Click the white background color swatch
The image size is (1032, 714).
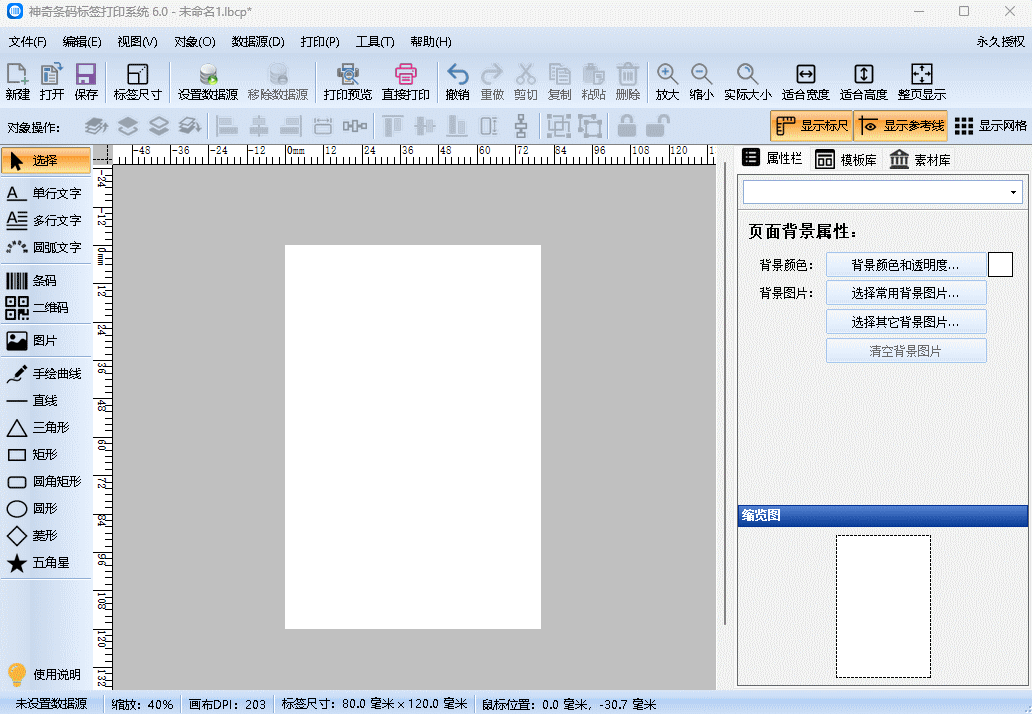(1000, 265)
